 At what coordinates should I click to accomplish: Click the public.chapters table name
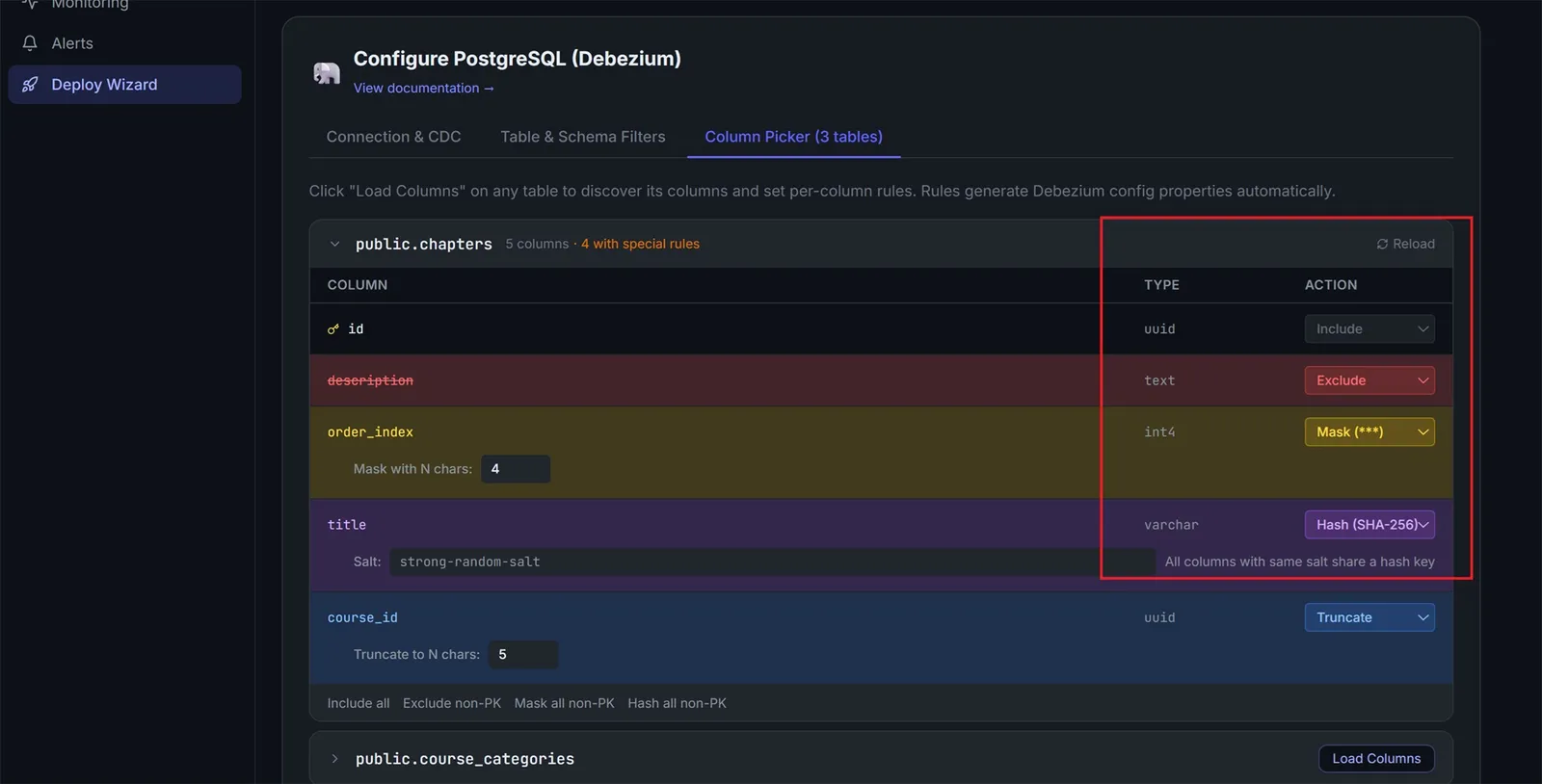424,245
